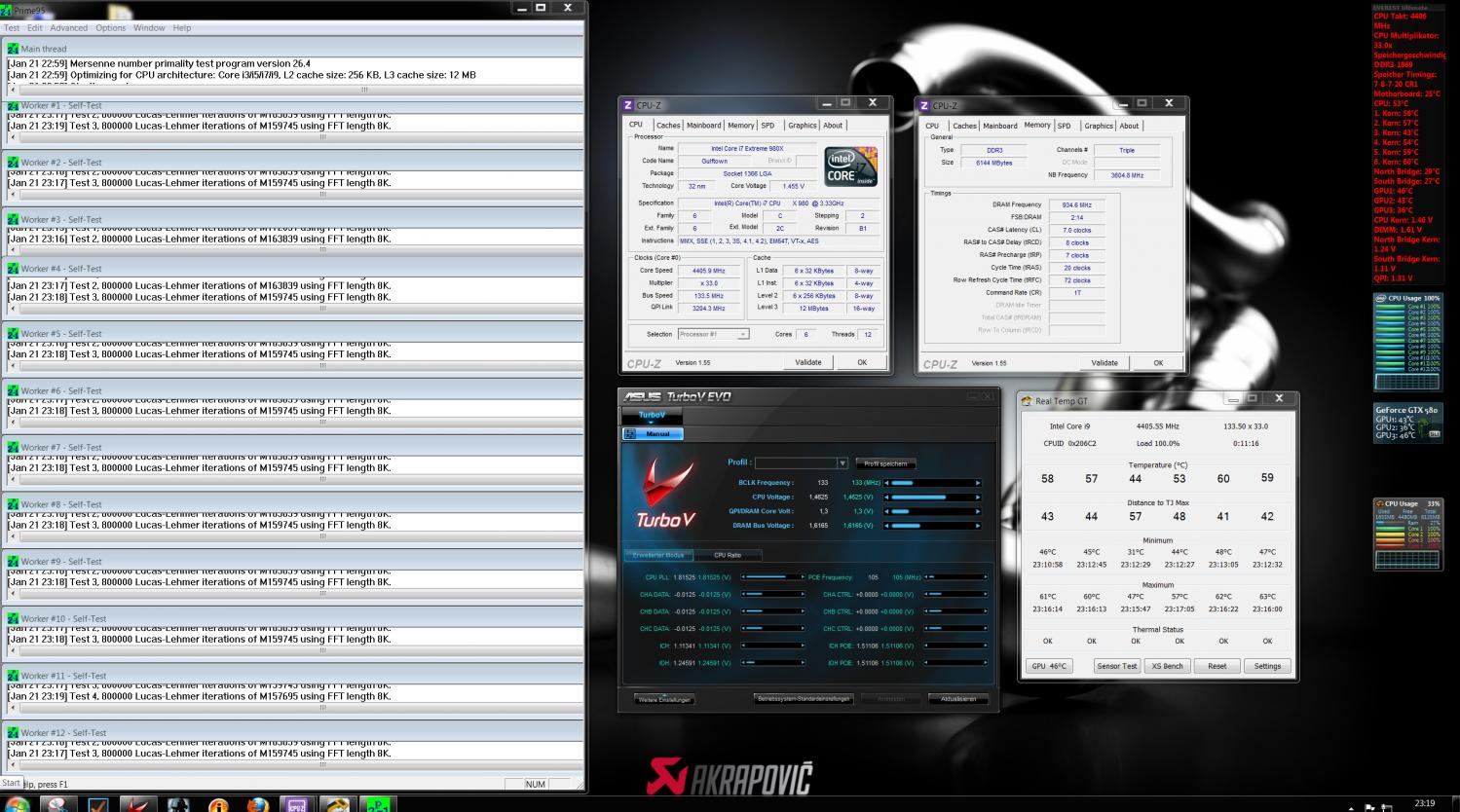Increase QPI/DRAM Core Volt right arrow

click(978, 511)
